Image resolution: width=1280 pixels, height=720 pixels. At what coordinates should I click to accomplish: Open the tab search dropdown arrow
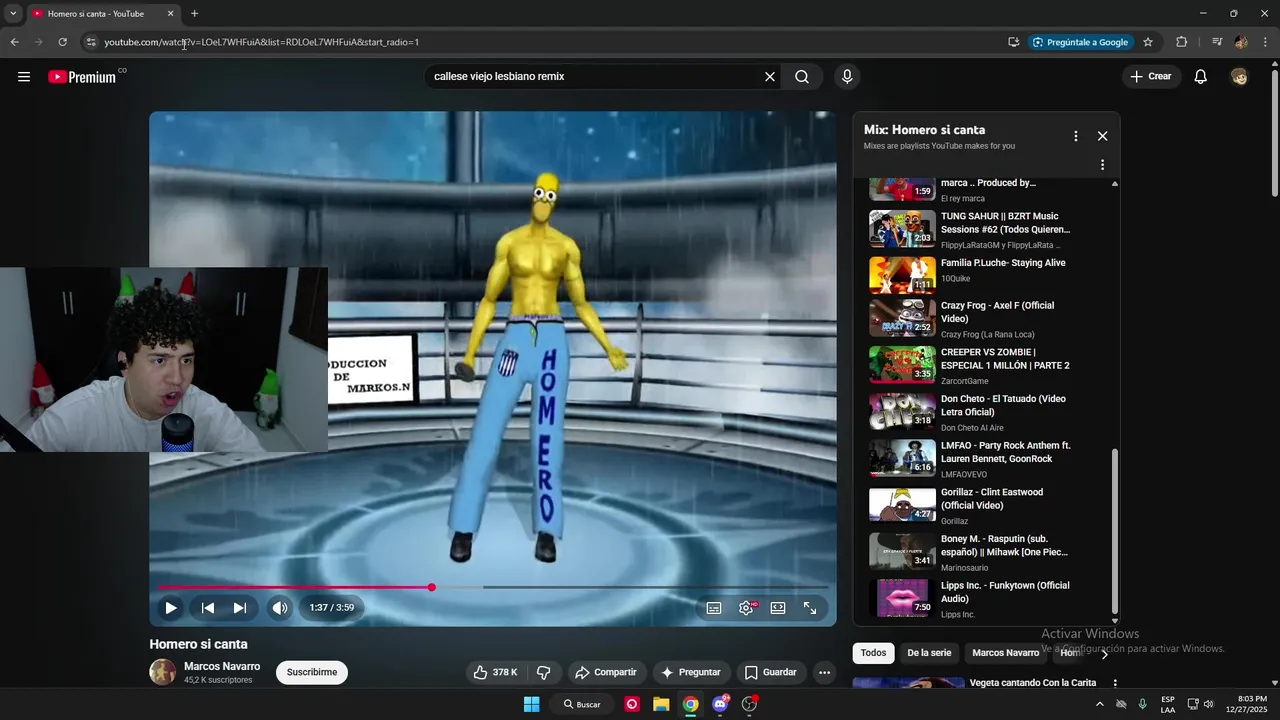(13, 14)
